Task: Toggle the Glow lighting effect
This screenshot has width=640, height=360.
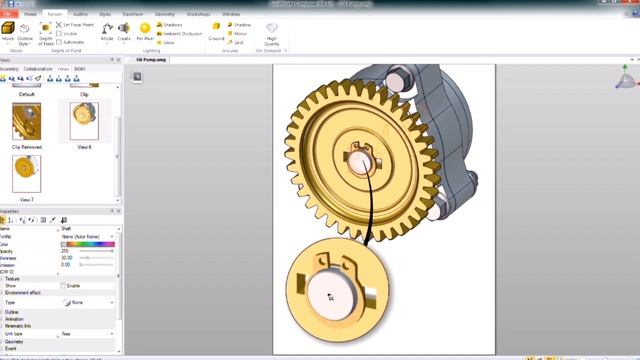Action: 165,42
